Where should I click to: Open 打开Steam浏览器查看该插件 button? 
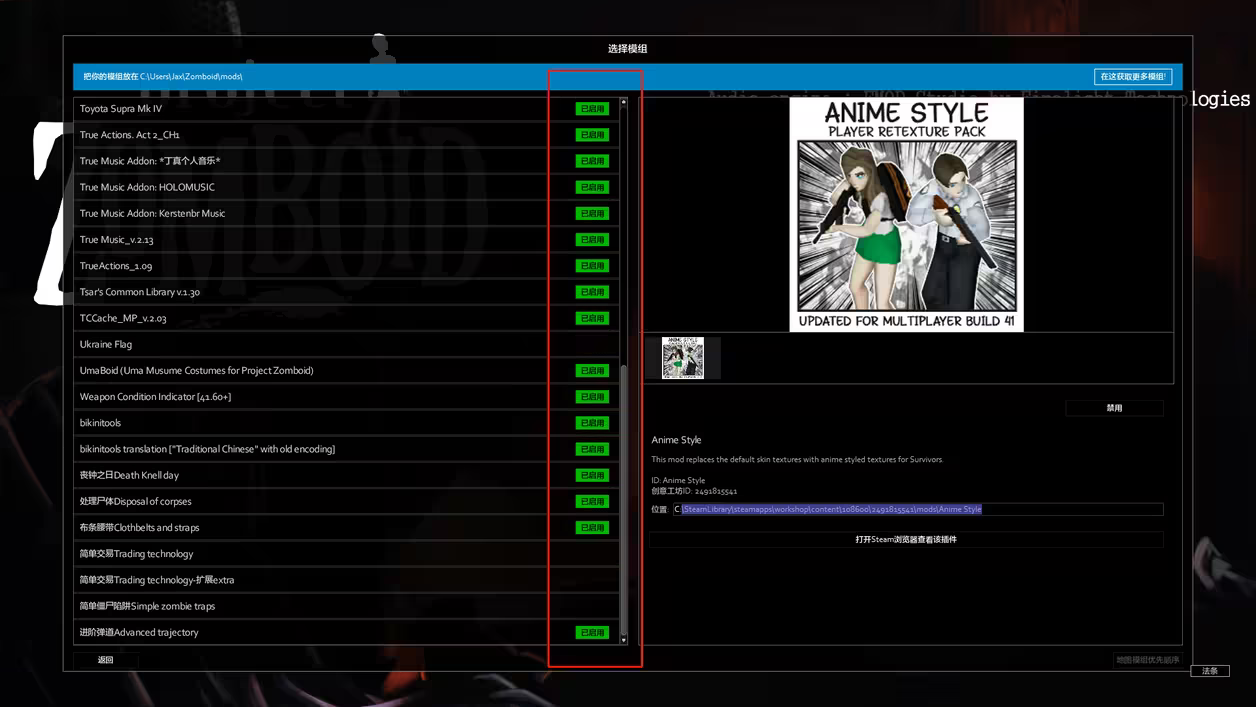click(906, 539)
